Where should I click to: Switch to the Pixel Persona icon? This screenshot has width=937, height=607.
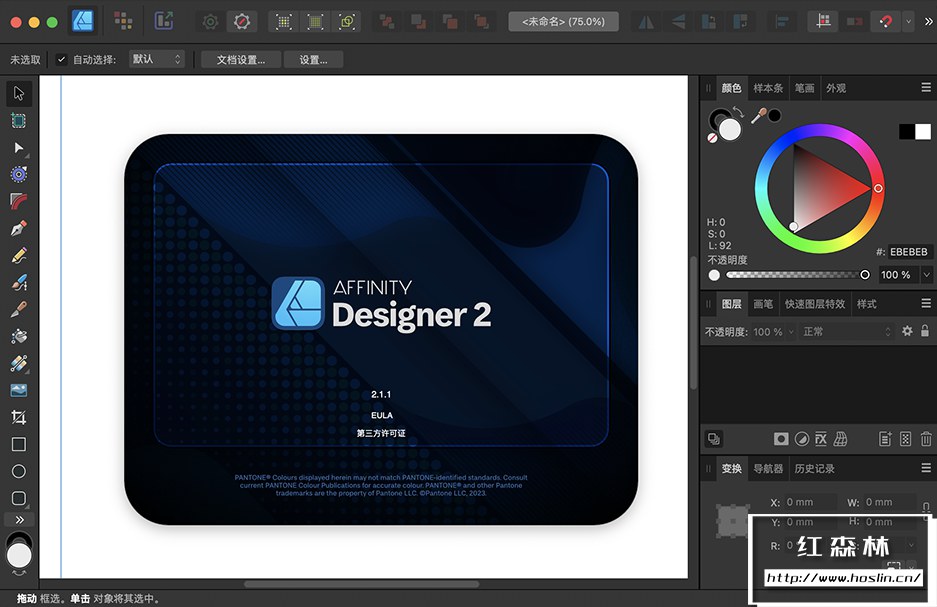coord(122,21)
